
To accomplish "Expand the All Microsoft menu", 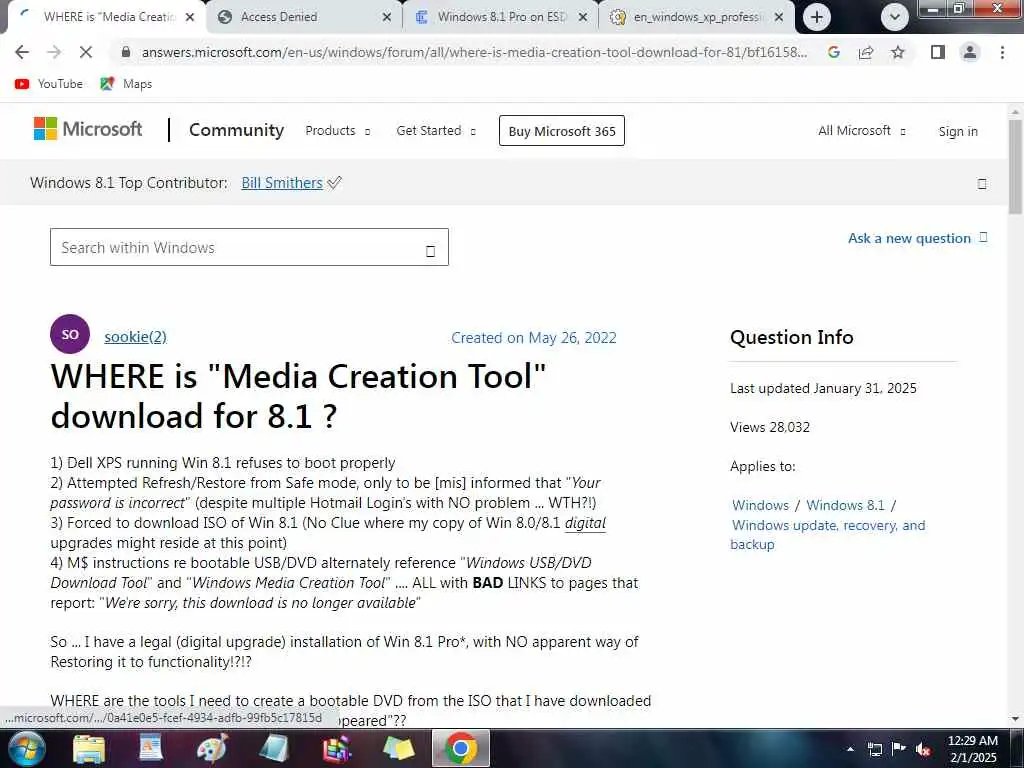I will [x=861, y=131].
